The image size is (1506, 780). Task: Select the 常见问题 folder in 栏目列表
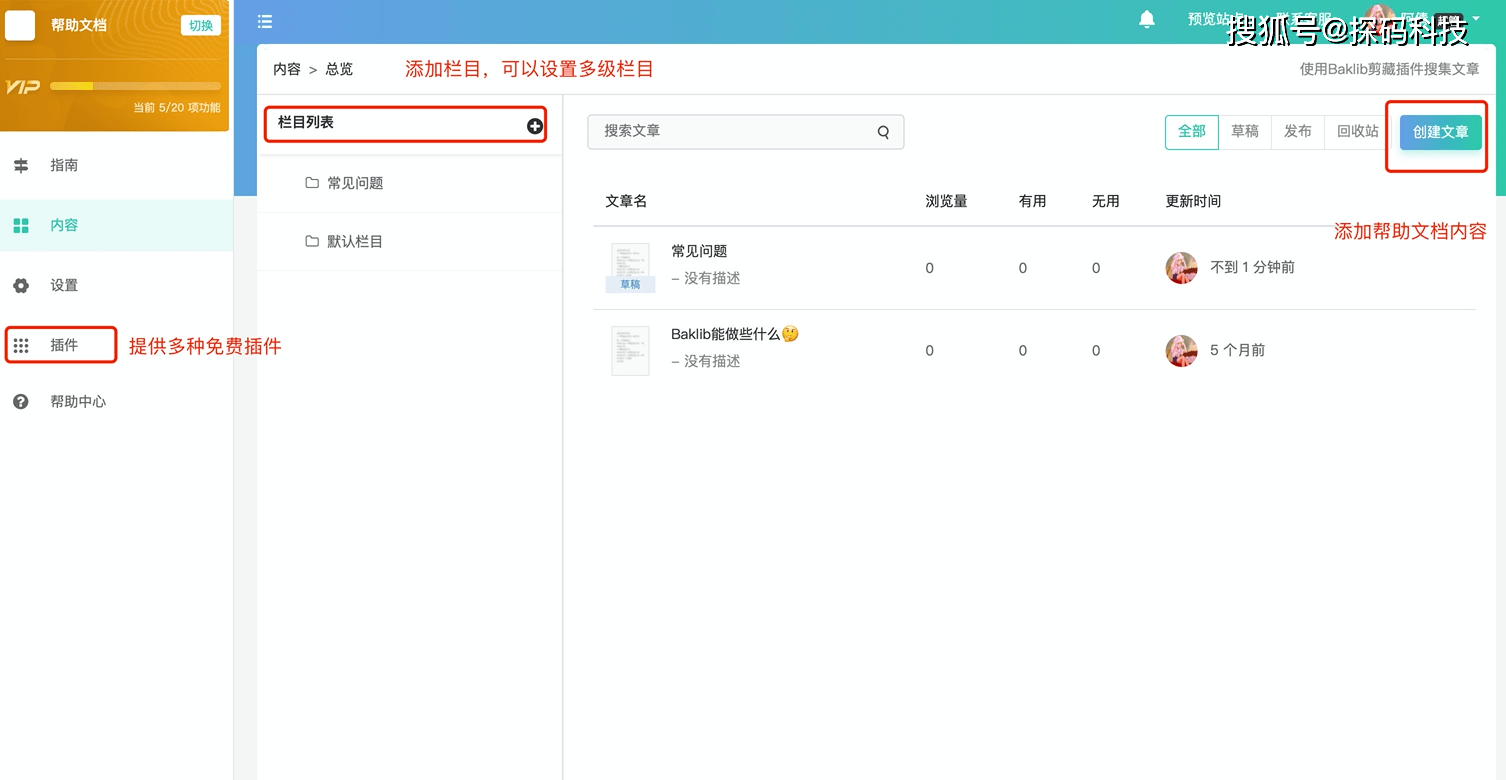coord(354,184)
